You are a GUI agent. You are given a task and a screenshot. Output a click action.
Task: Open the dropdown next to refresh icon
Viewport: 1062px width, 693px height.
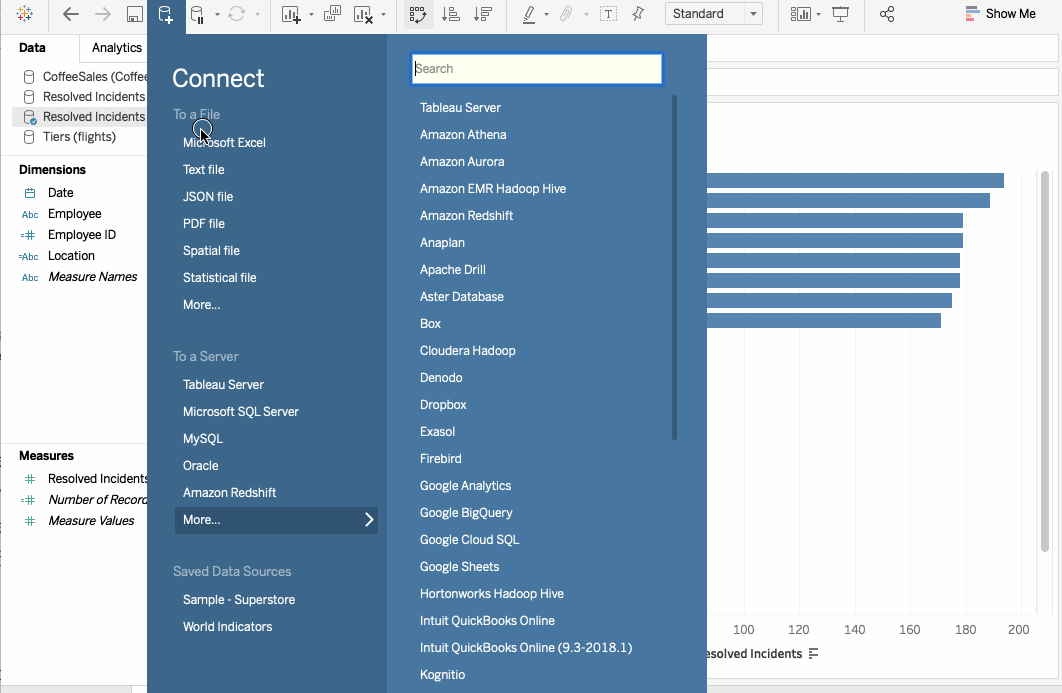(x=257, y=14)
